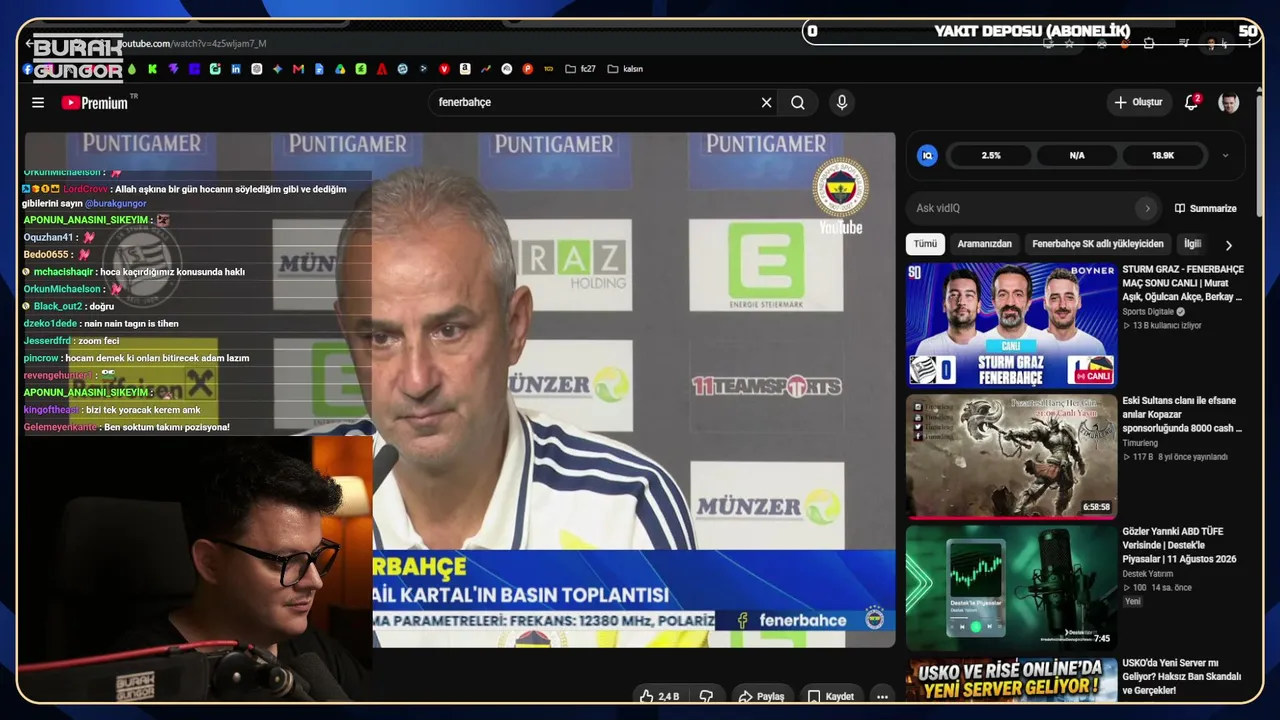Open the kalsın bookmarks folder
Viewport: 1280px width, 720px height.
point(625,69)
